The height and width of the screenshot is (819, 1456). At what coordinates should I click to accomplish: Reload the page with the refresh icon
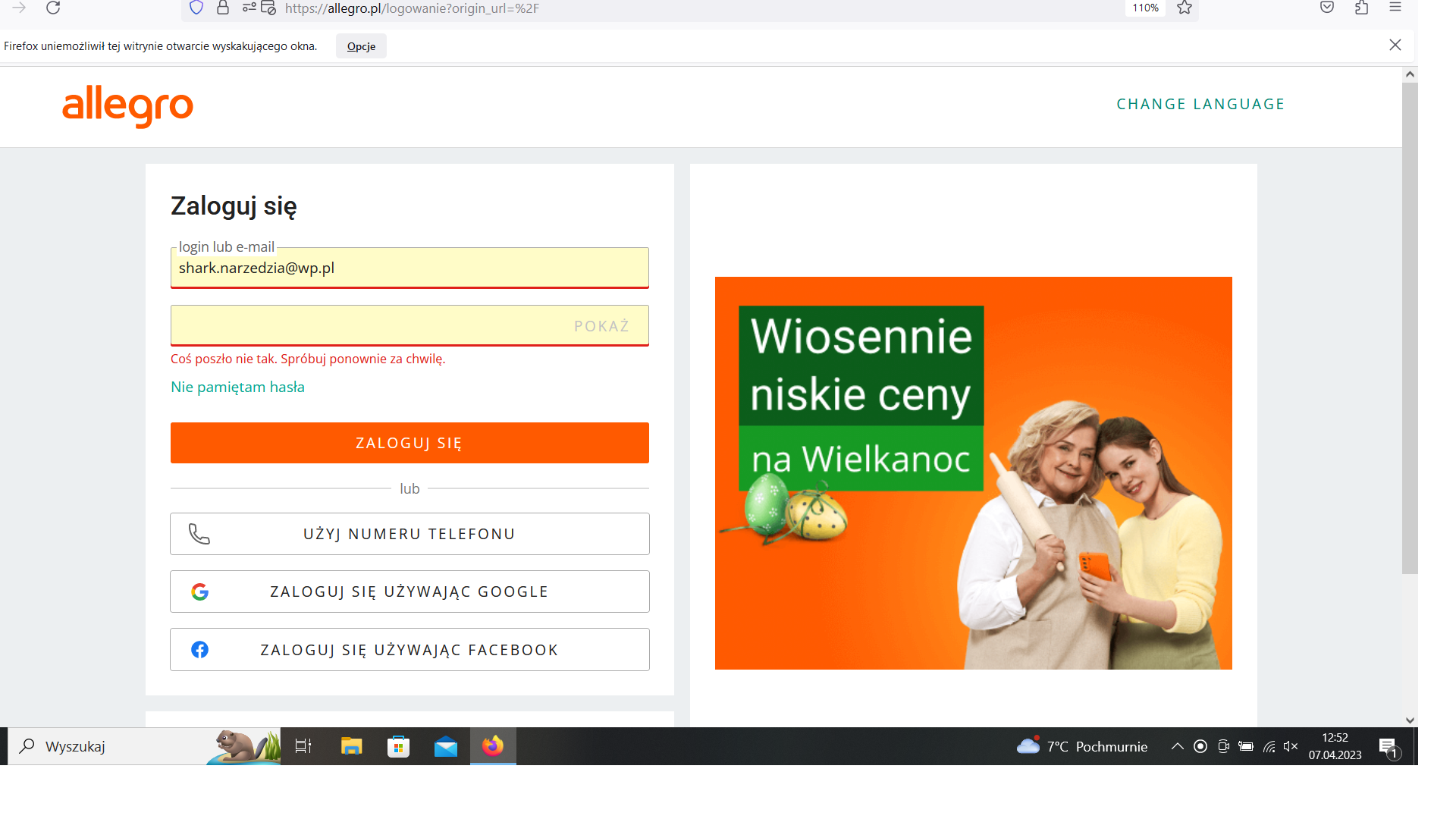[x=53, y=8]
